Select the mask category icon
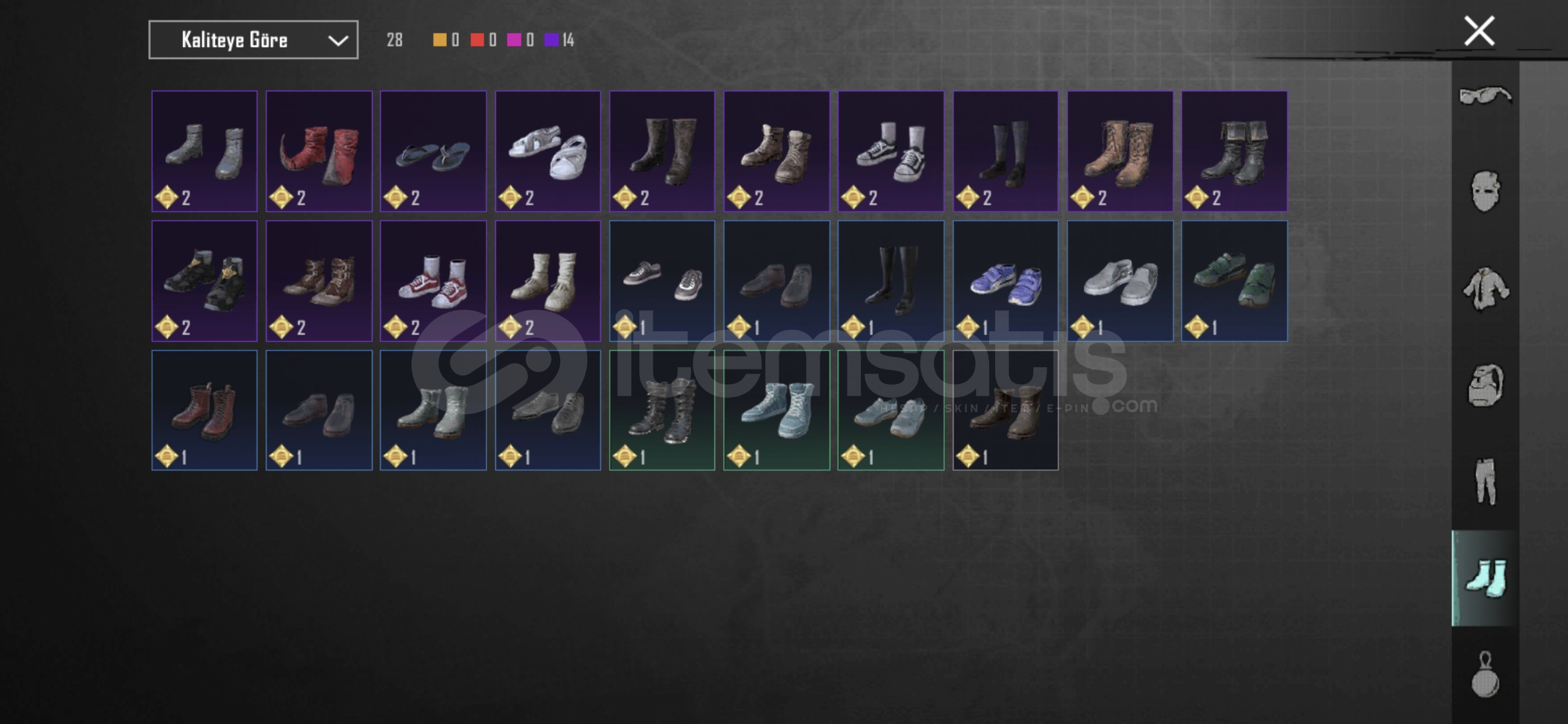 [x=1485, y=191]
